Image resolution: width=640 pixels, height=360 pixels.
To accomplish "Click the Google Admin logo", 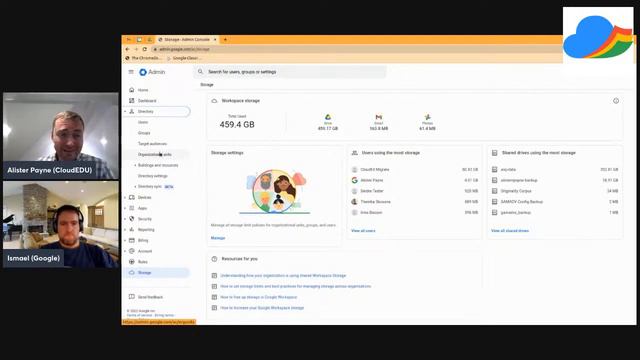I will click(152, 72).
